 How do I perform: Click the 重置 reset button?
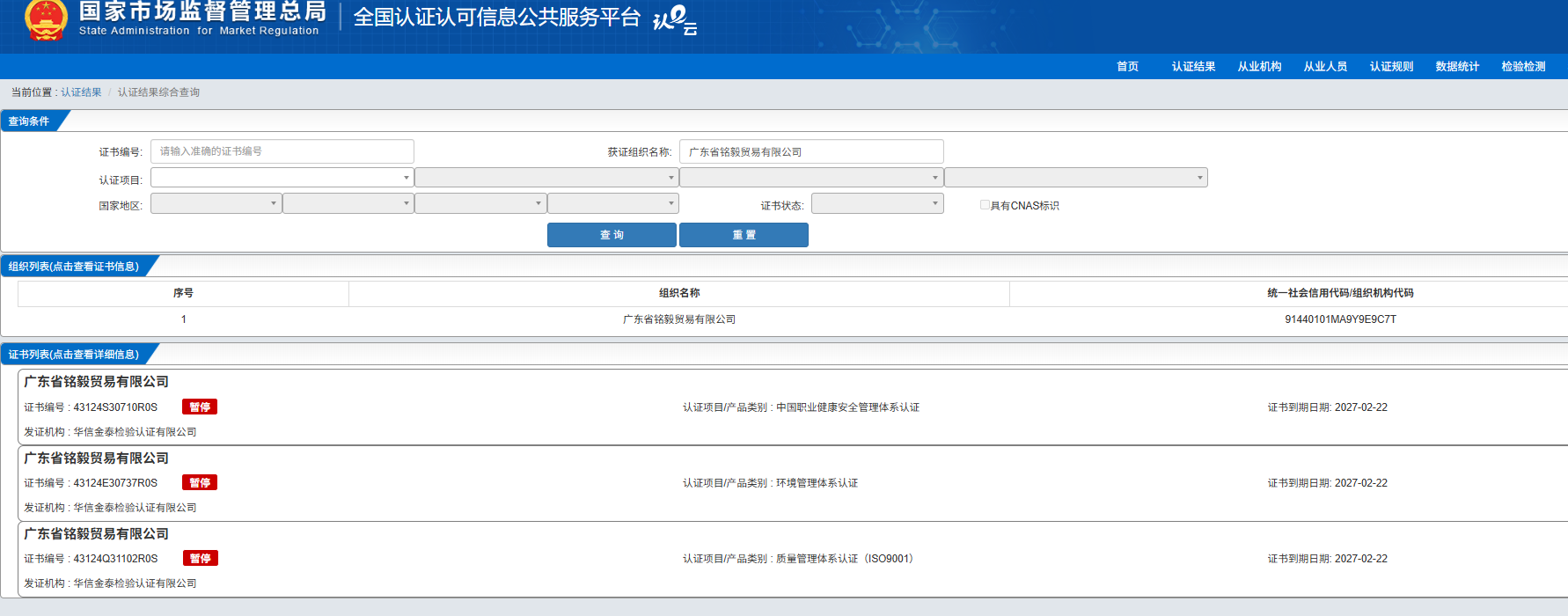point(744,235)
